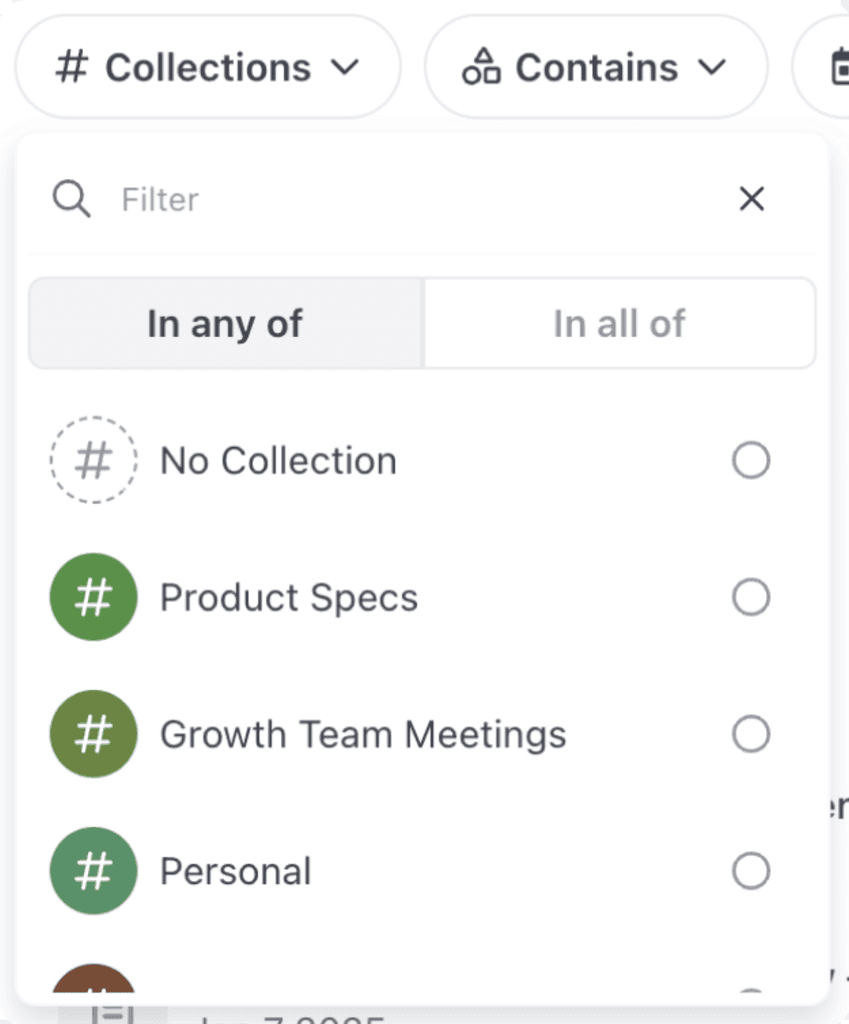Select the Growth Team Meetings radio button
This screenshot has height=1024, width=849.
tap(751, 735)
